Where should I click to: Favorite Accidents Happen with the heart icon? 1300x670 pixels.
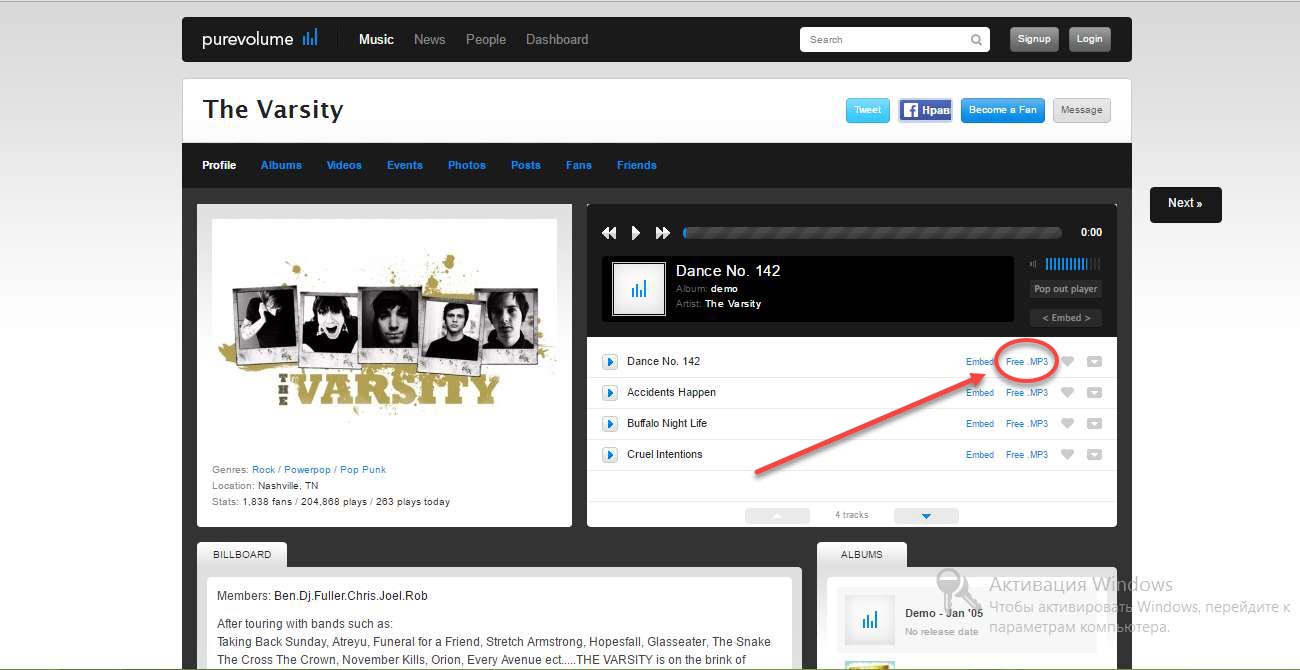coord(1067,393)
